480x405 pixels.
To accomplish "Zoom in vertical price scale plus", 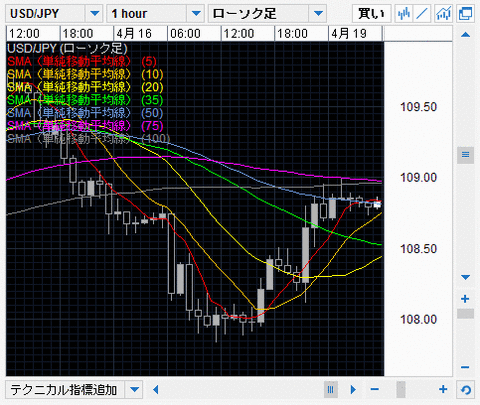I will coord(465,299).
